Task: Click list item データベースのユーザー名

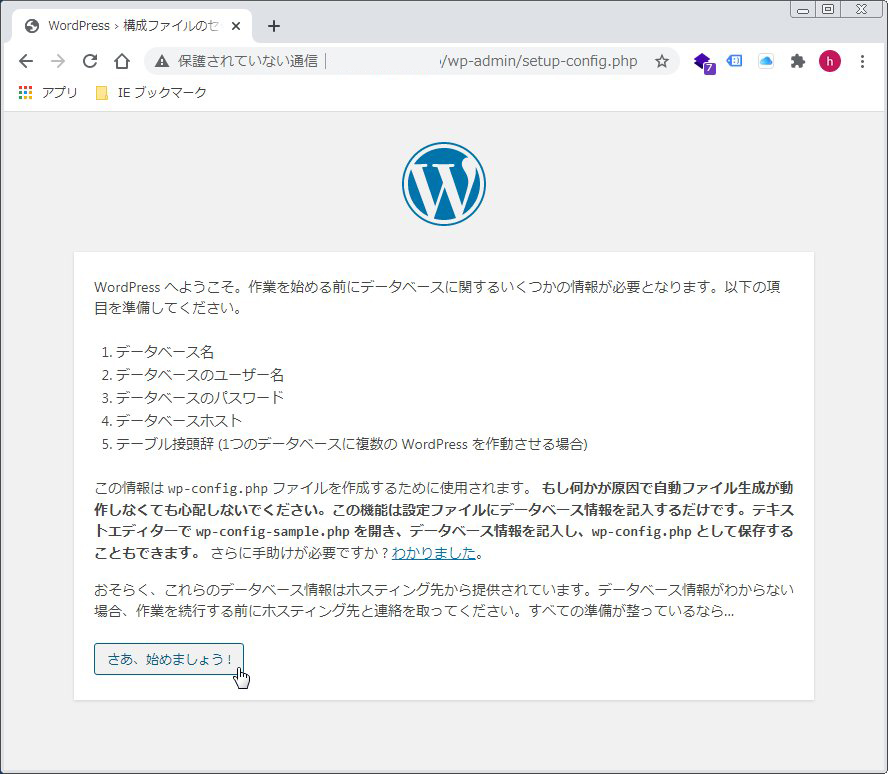Action: [x=200, y=375]
